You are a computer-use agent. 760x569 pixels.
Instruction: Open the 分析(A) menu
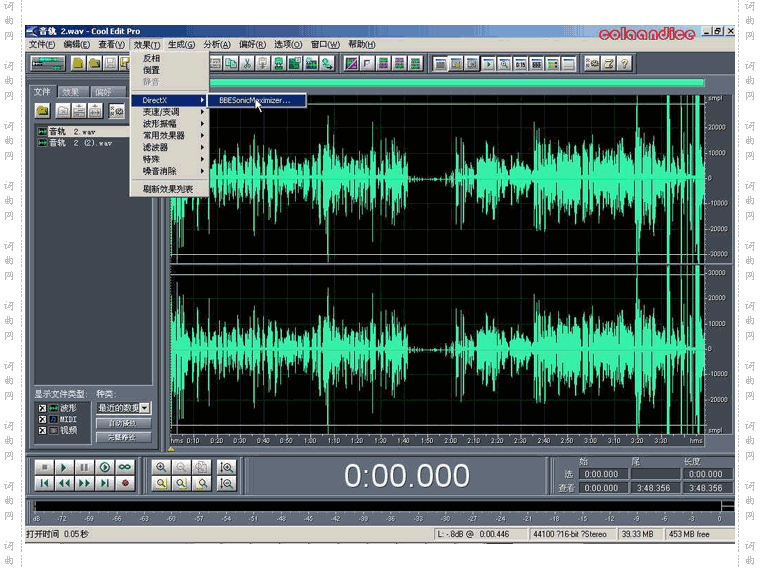pos(217,45)
